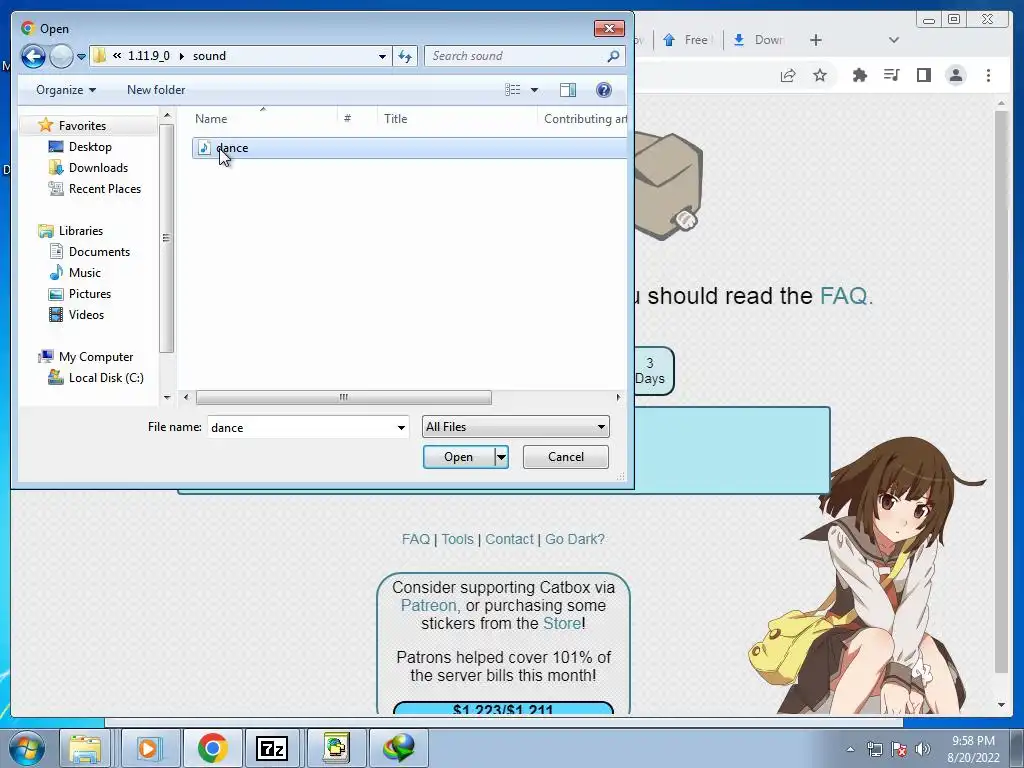The image size is (1024, 768).
Task: Switch to the Down browser tab
Action: click(758, 40)
